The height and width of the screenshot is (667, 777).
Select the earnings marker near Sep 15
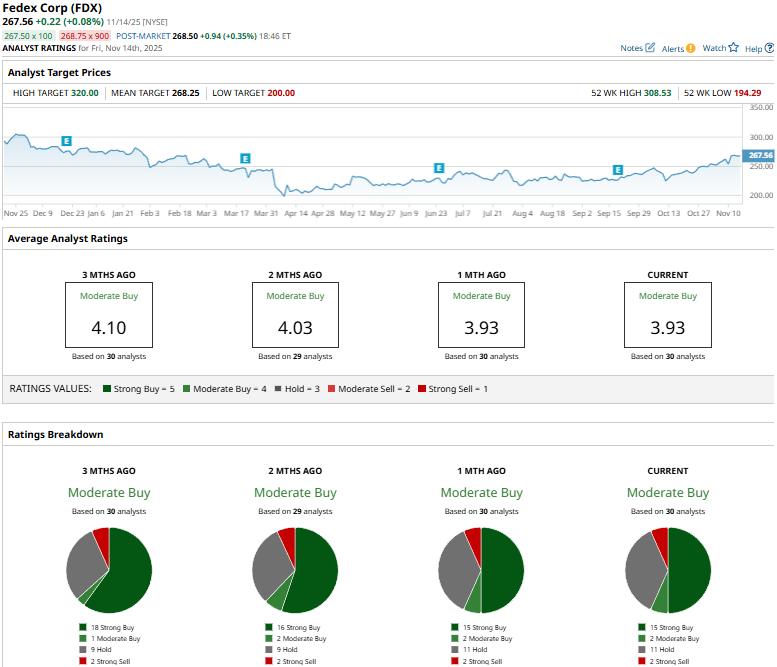pos(617,170)
